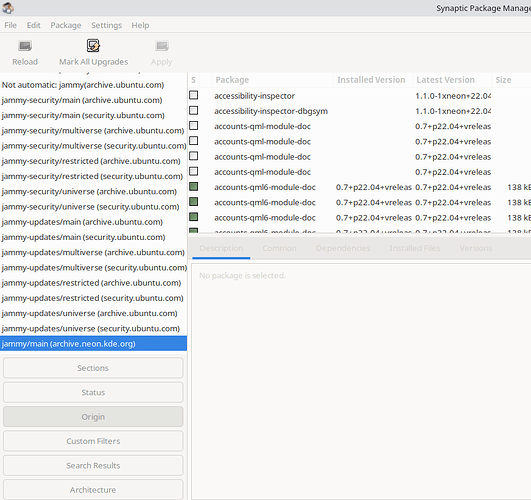Open the File menu
Viewport: 531px width, 500px height.
(10, 25)
